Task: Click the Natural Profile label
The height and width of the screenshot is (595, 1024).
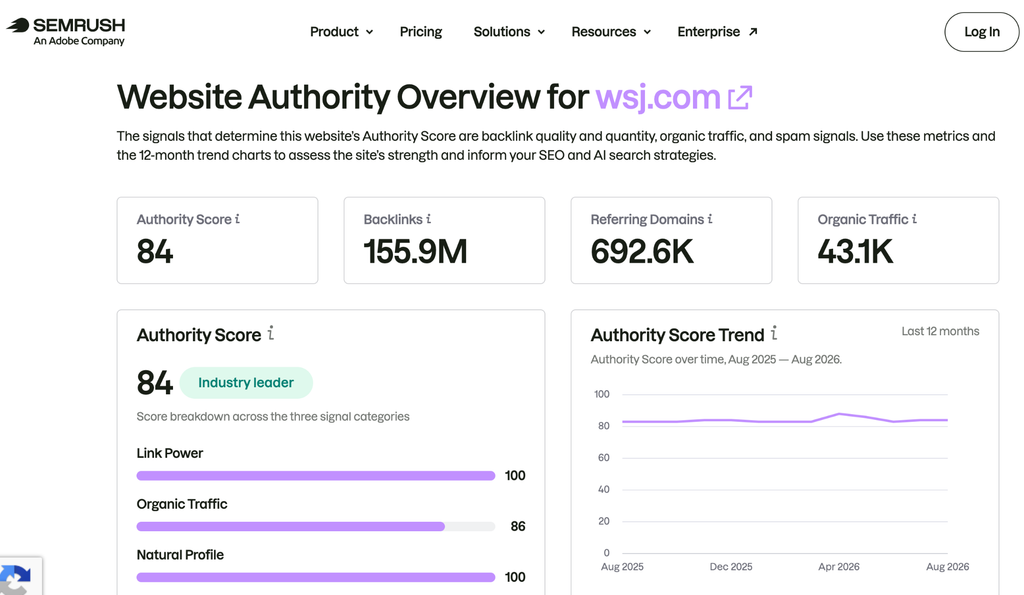Action: tap(180, 555)
